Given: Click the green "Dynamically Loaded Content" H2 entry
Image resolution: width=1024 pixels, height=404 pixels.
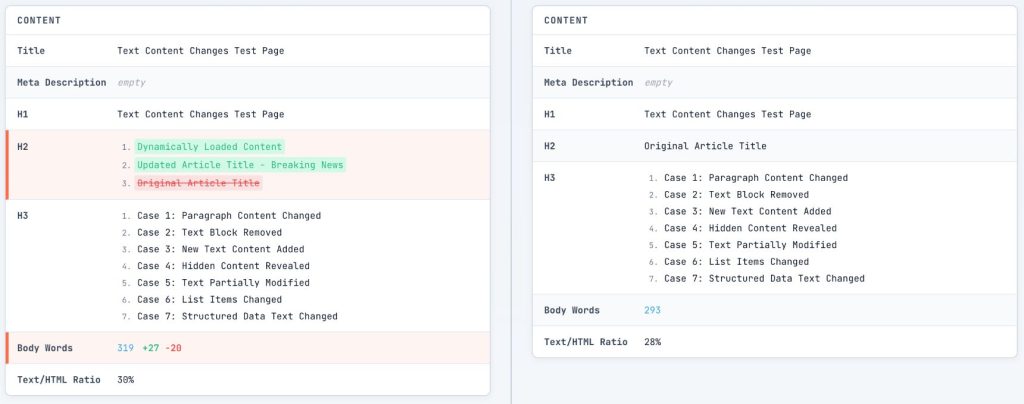Looking at the screenshot, I should click(x=210, y=147).
